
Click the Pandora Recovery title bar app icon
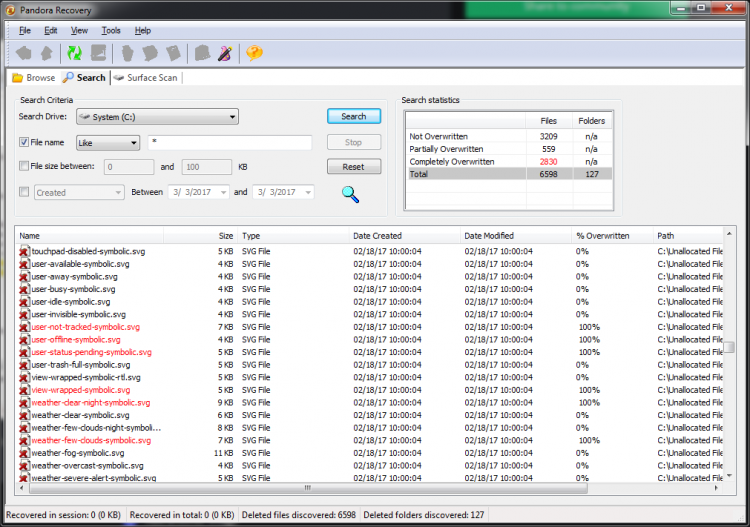pos(10,10)
